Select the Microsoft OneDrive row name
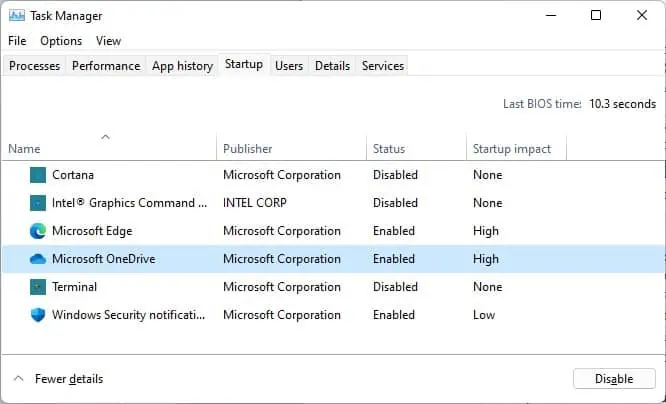This screenshot has height=404, width=666. pos(104,259)
